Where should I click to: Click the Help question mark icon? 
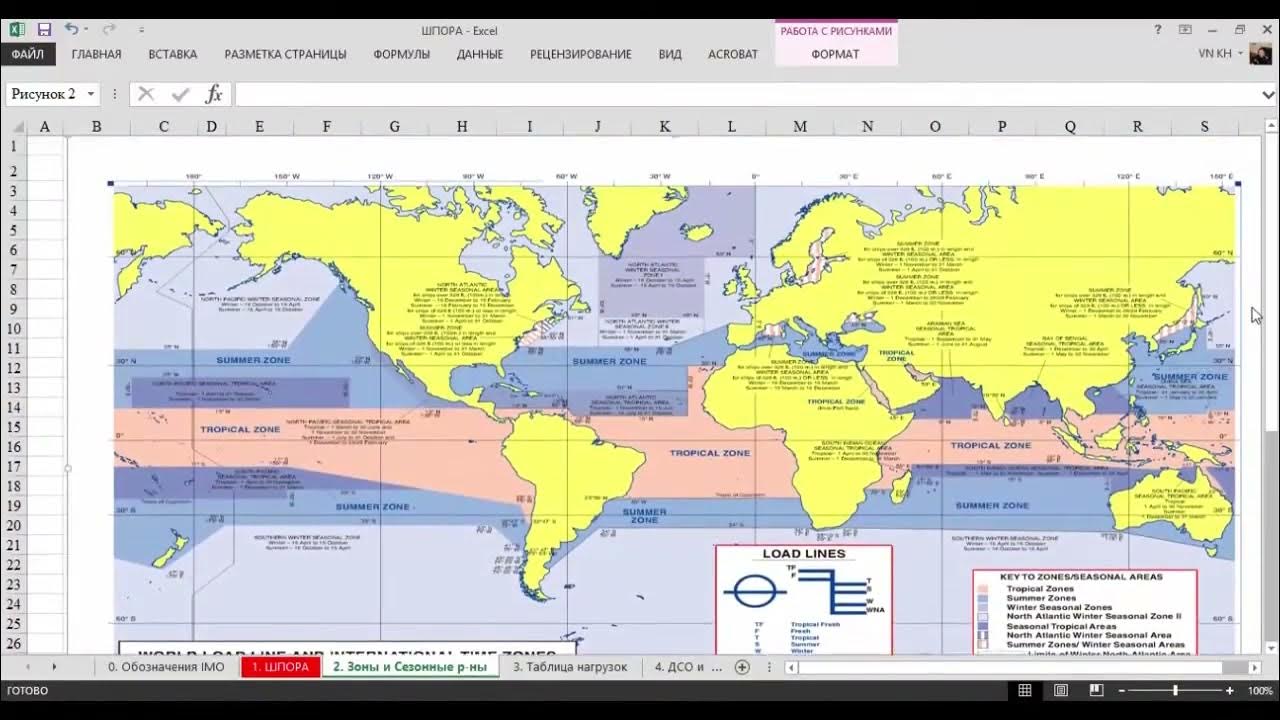(x=1158, y=30)
